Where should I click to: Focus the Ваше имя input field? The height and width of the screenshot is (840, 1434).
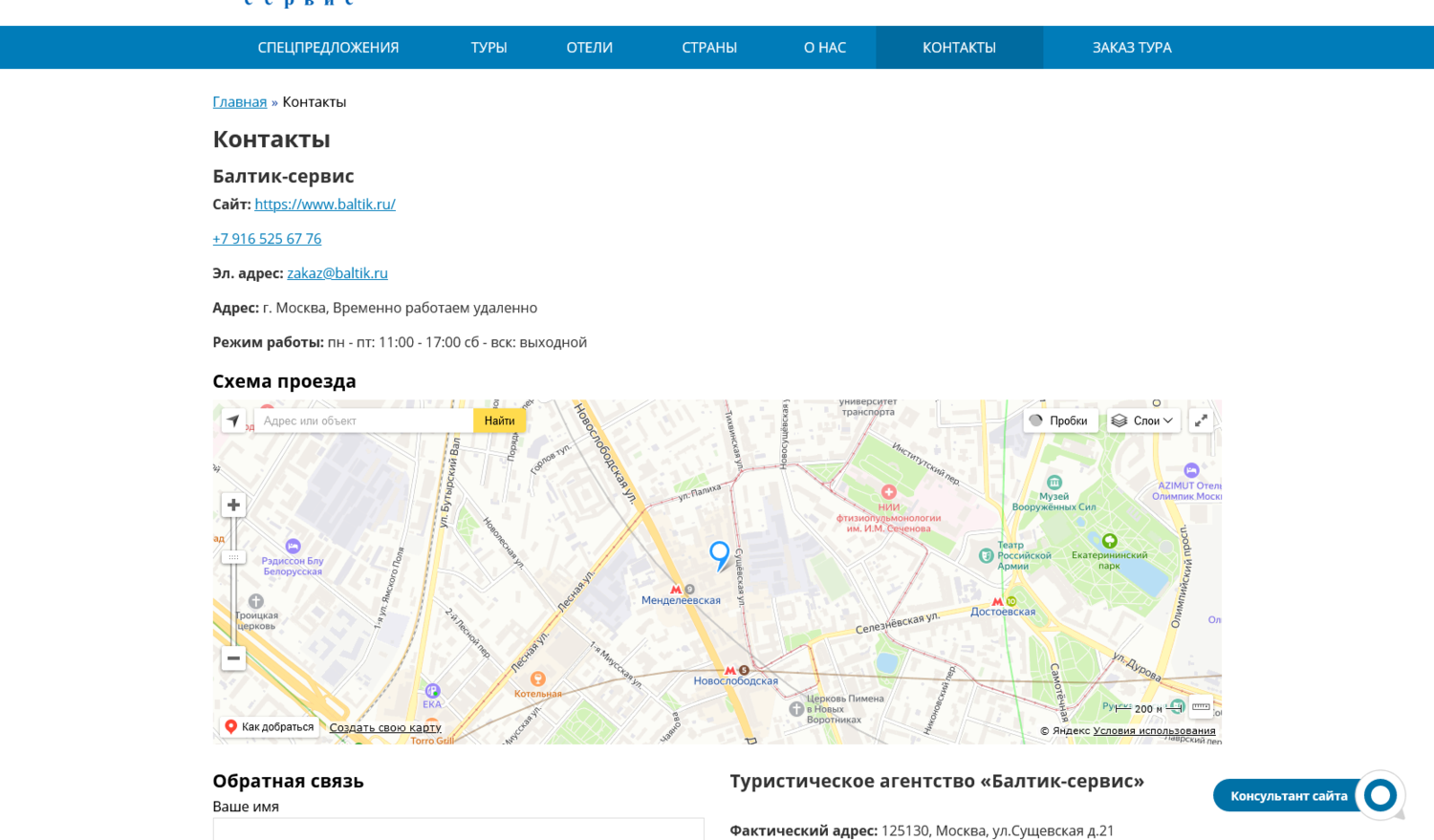click(x=458, y=829)
